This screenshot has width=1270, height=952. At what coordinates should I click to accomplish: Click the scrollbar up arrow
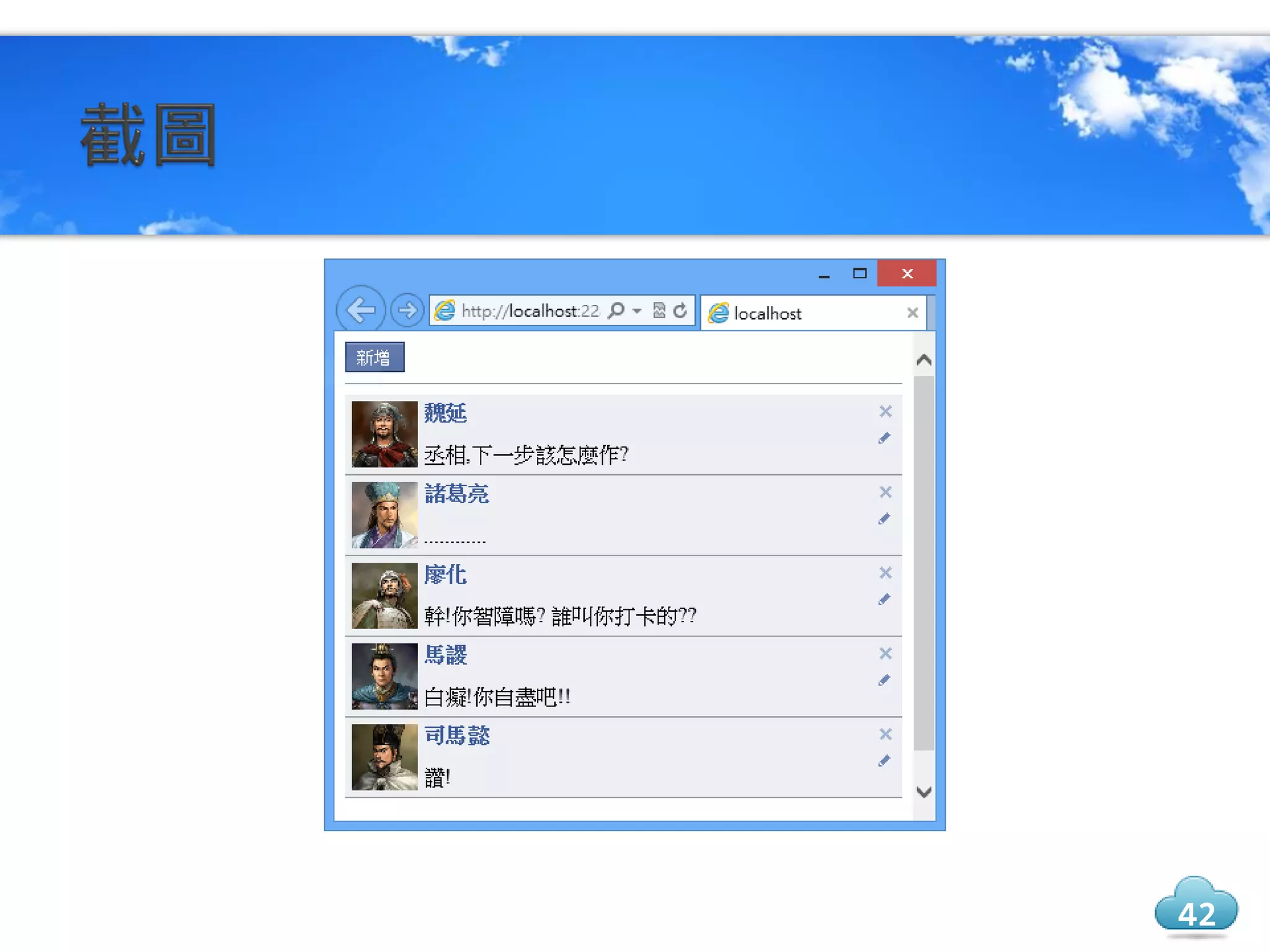(x=924, y=360)
